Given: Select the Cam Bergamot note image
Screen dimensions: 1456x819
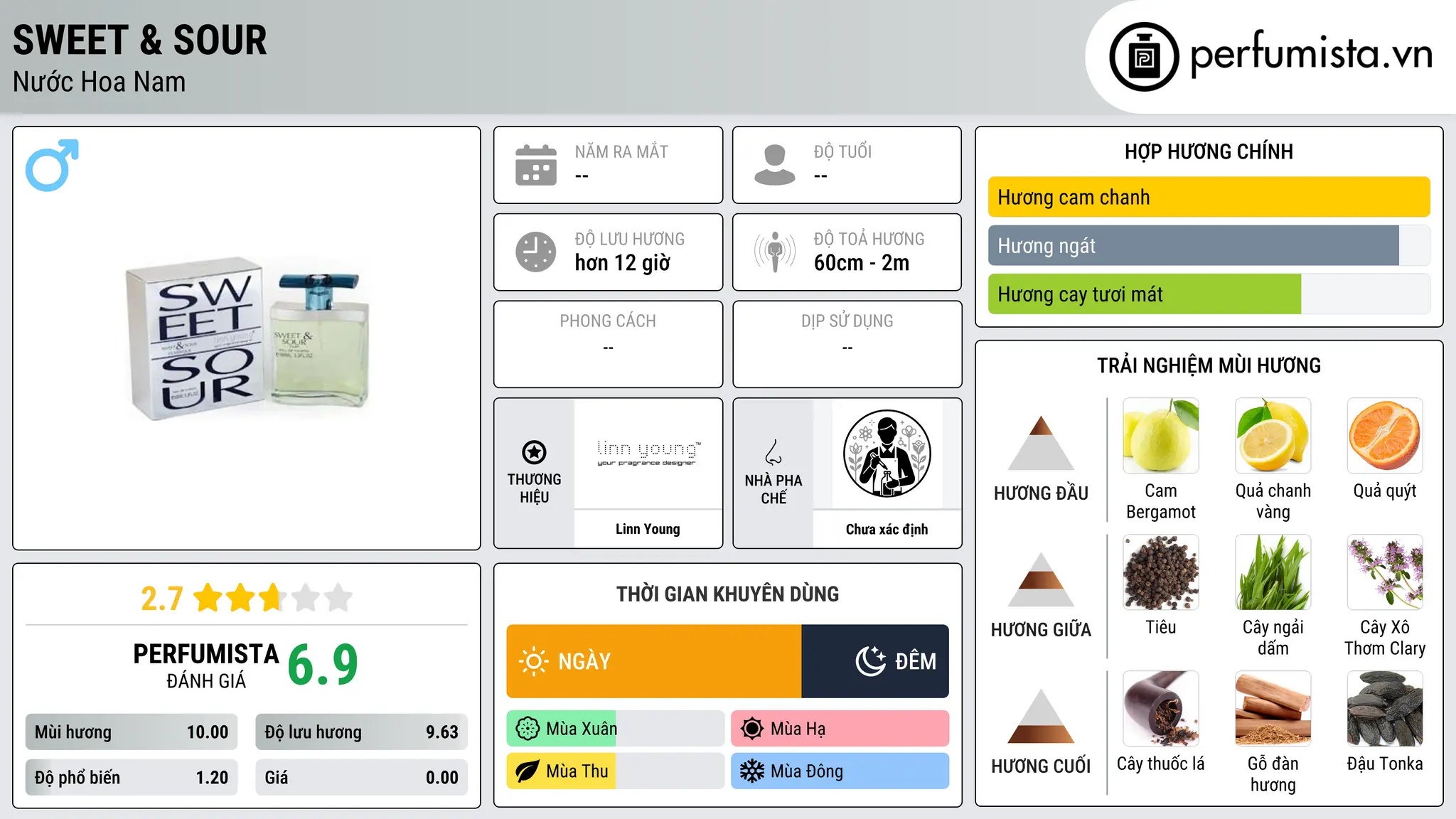Looking at the screenshot, I should (x=1161, y=436).
